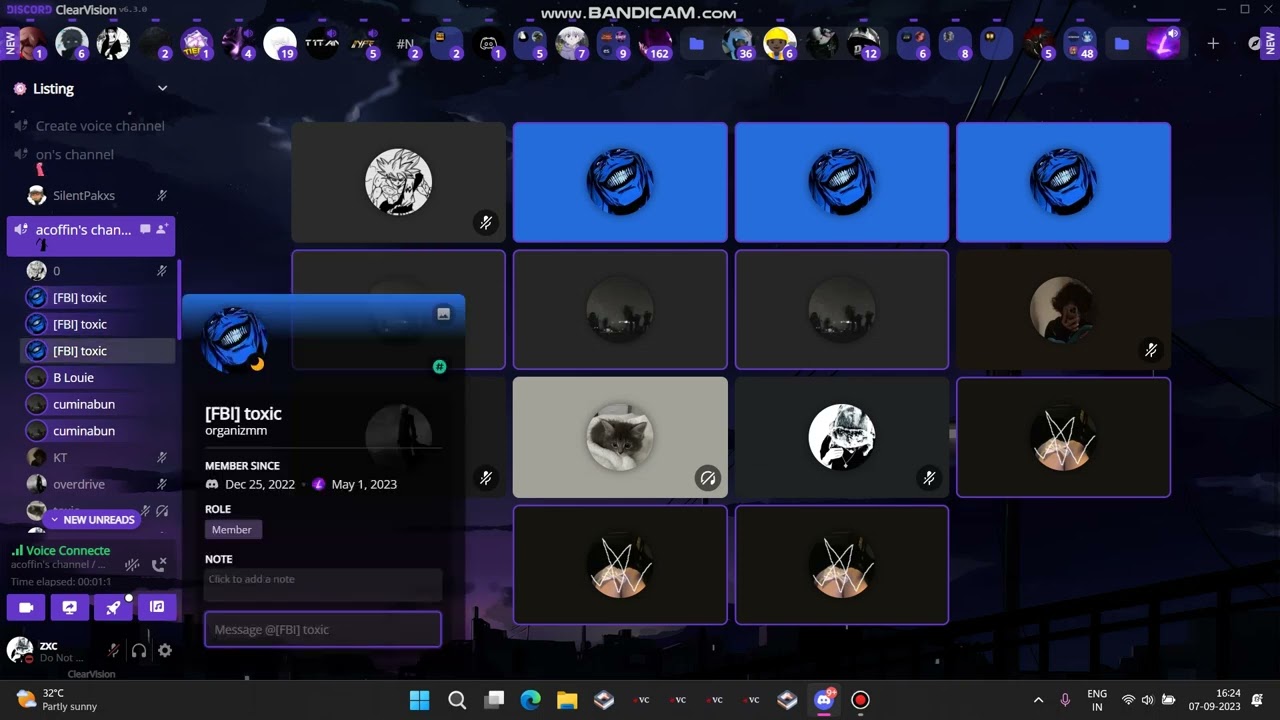Turn on camera in voice panel

[x=27, y=607]
